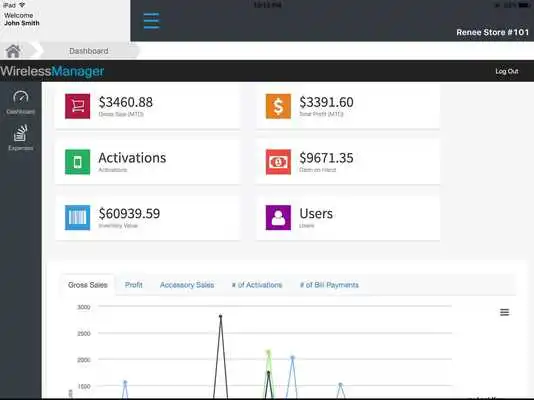
Task: Click the purple Users person icon
Action: tap(278, 218)
